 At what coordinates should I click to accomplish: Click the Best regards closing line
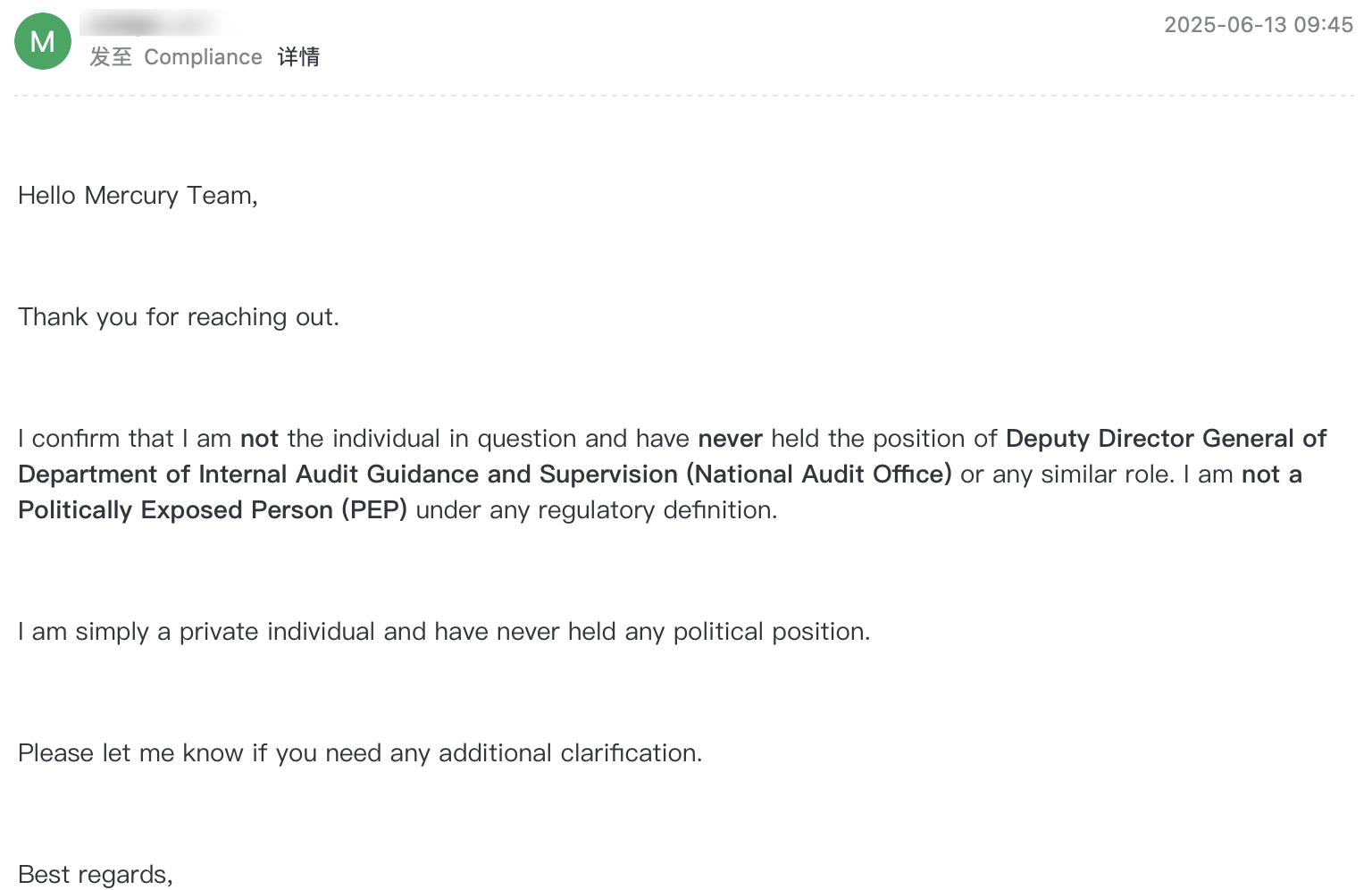click(x=96, y=875)
